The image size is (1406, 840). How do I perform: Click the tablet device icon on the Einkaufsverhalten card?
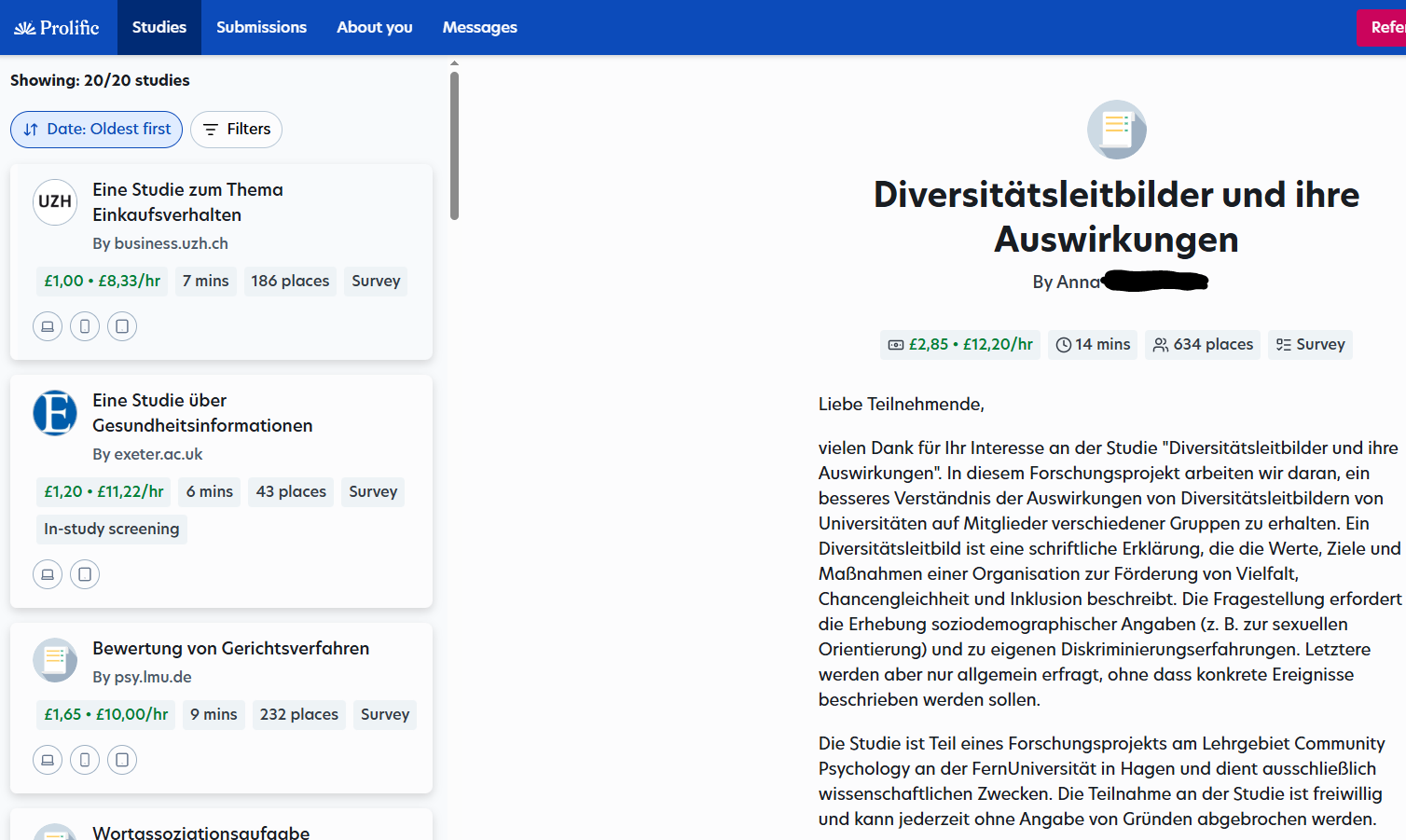(x=122, y=326)
